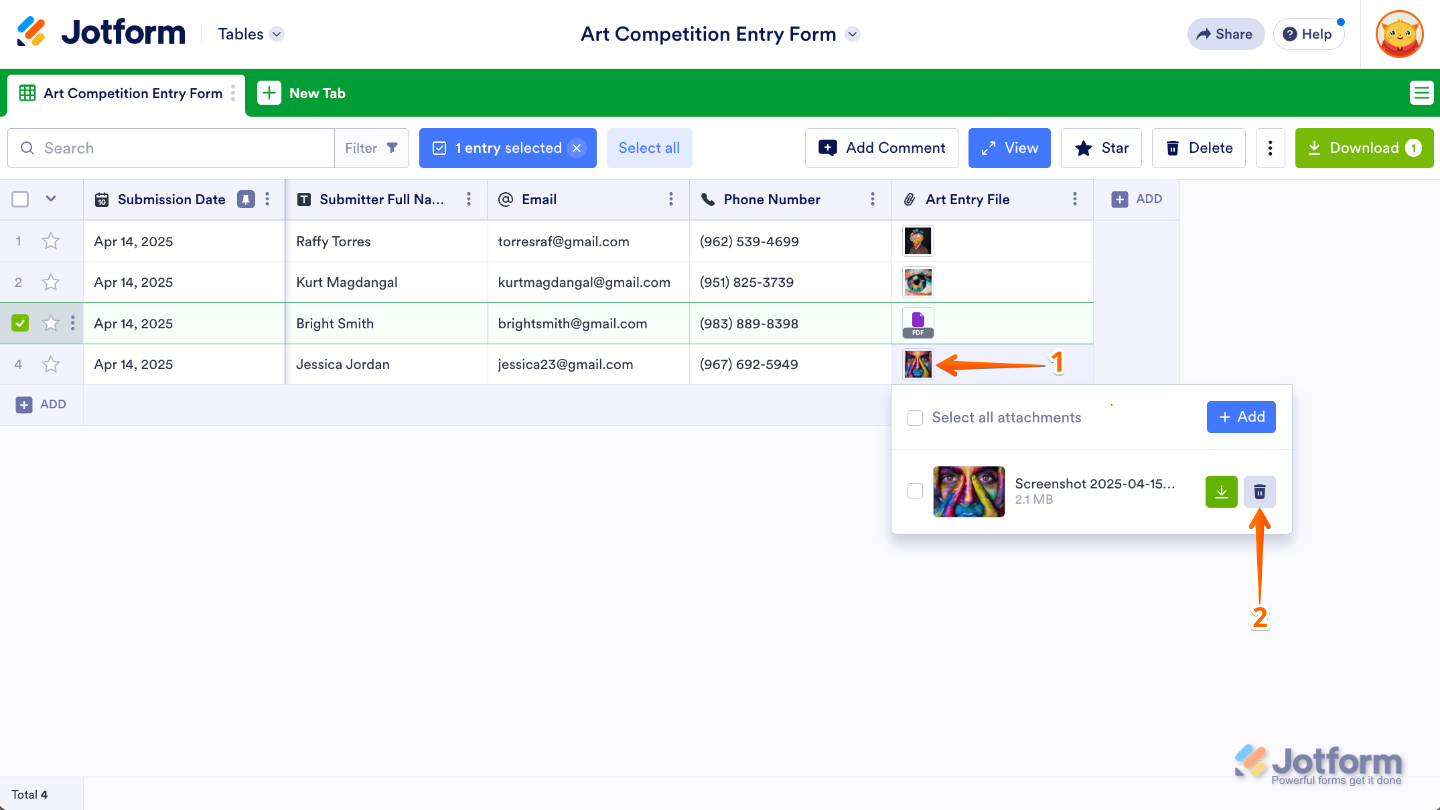Click the Add Comment button
Image resolution: width=1440 pixels, height=810 pixels.
[x=881, y=148]
